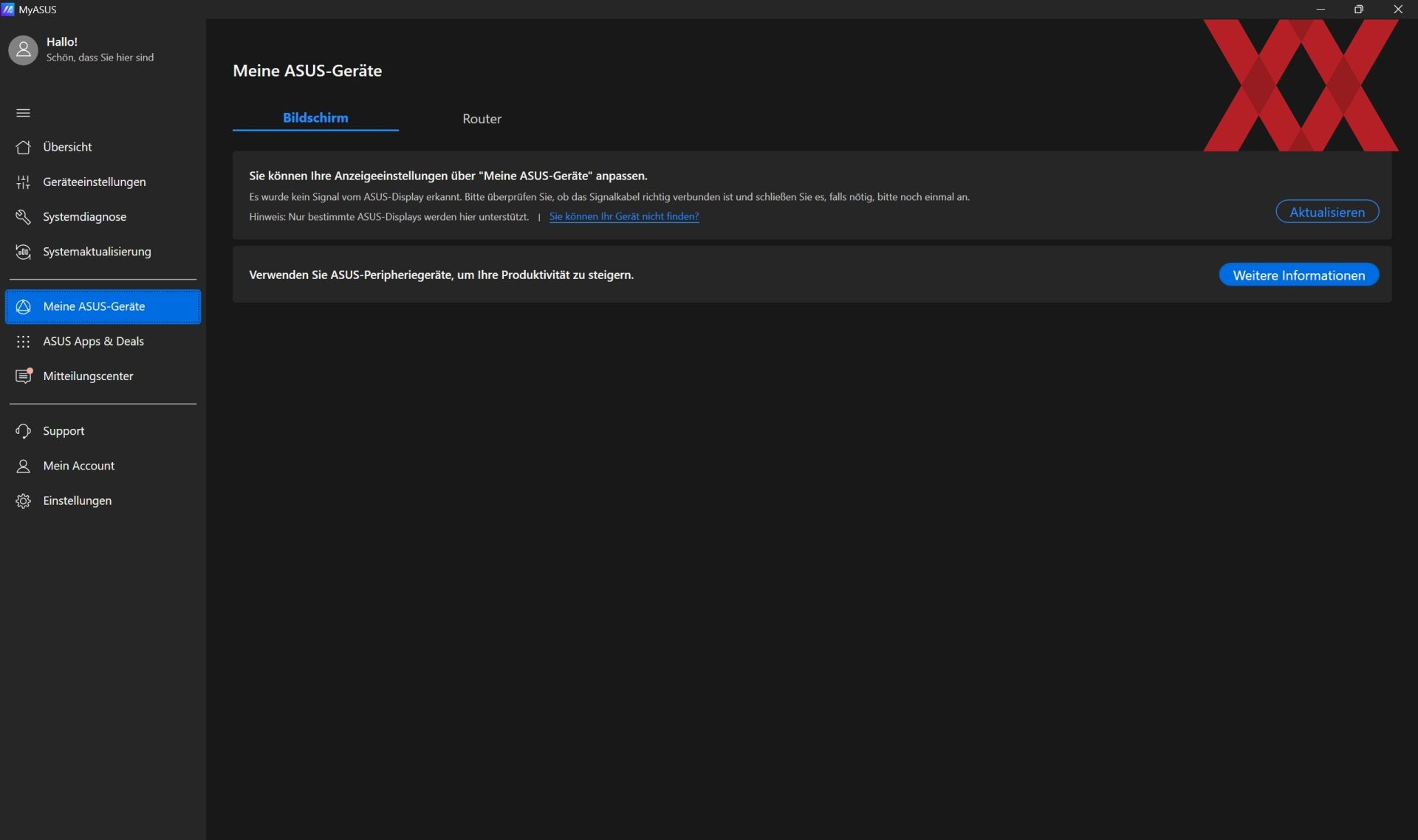
Task: Click the Mitteilungscenter notification icon
Action: (x=24, y=376)
